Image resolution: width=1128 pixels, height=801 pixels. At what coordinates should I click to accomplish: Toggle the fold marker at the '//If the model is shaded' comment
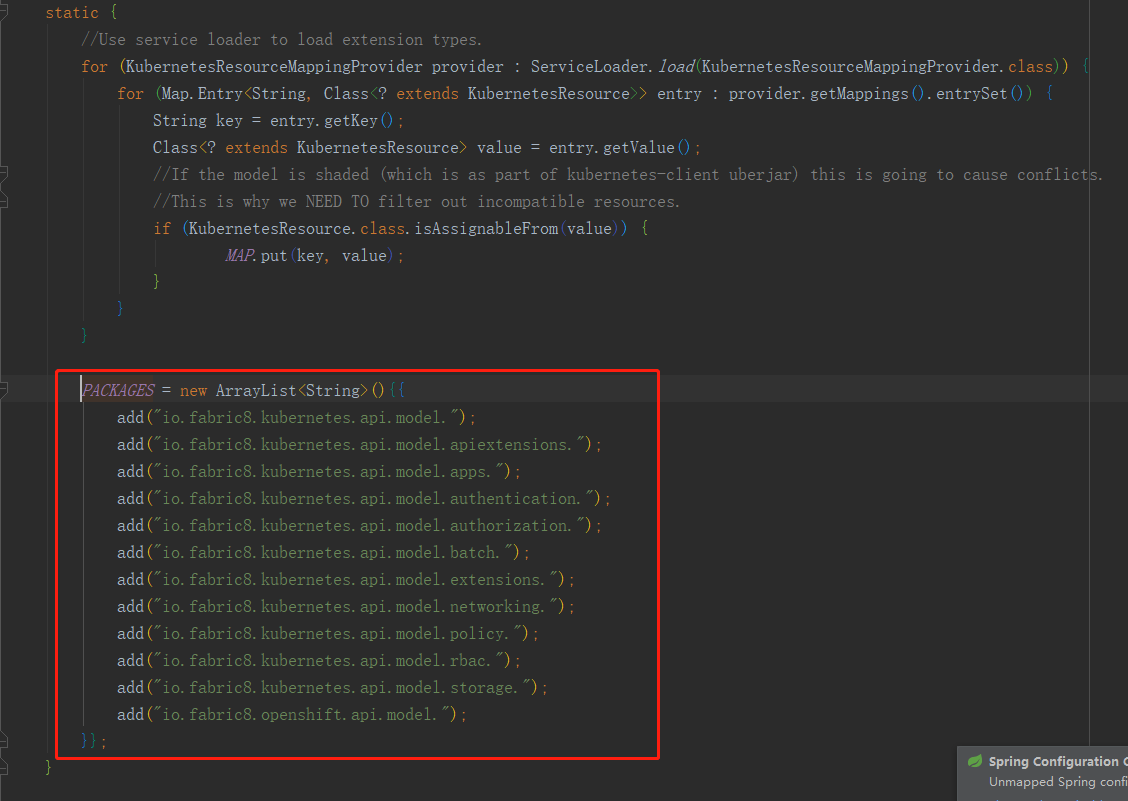click(x=3, y=174)
